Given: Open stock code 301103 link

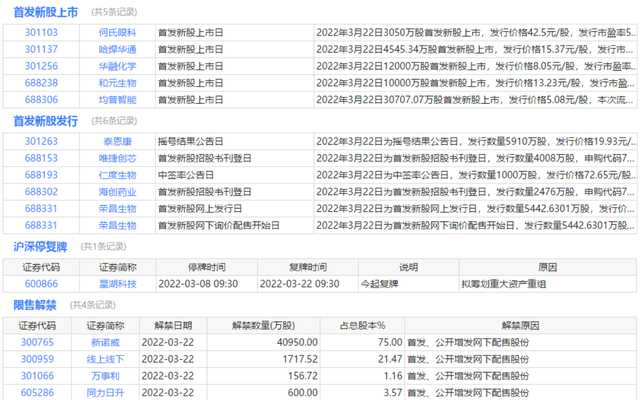Looking at the screenshot, I should coord(41,32).
